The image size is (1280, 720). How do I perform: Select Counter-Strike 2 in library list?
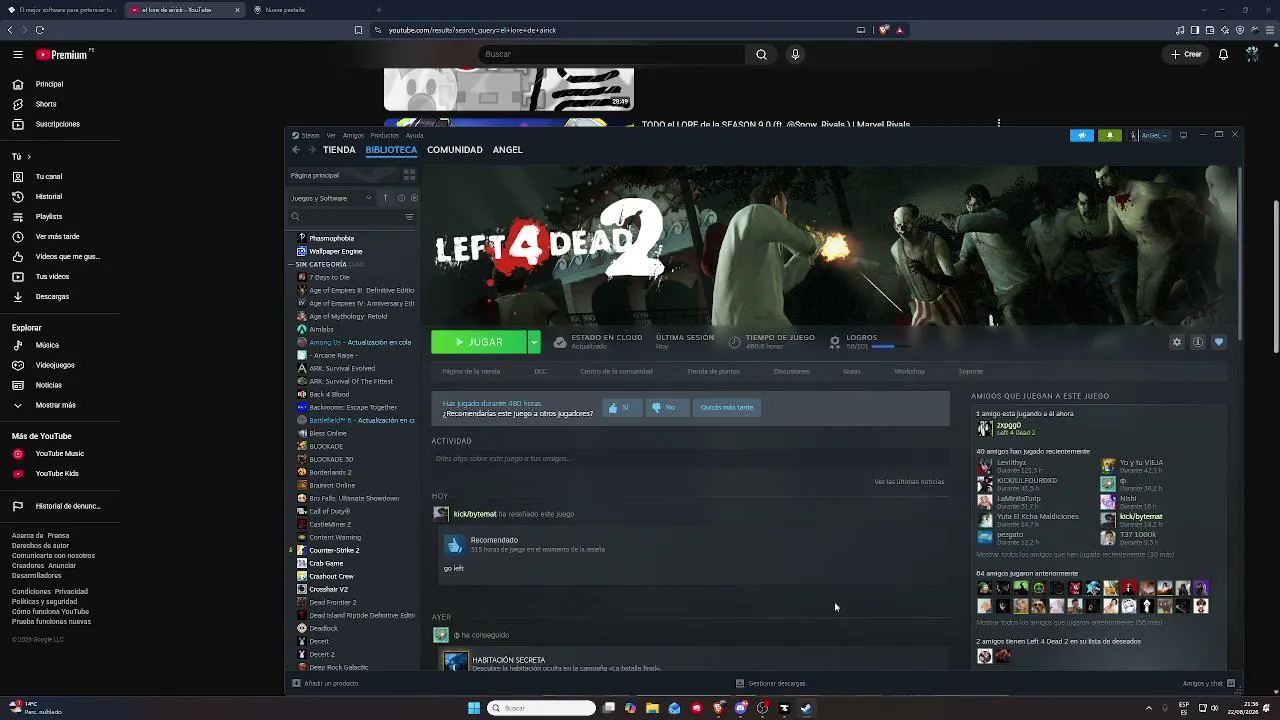pos(334,550)
